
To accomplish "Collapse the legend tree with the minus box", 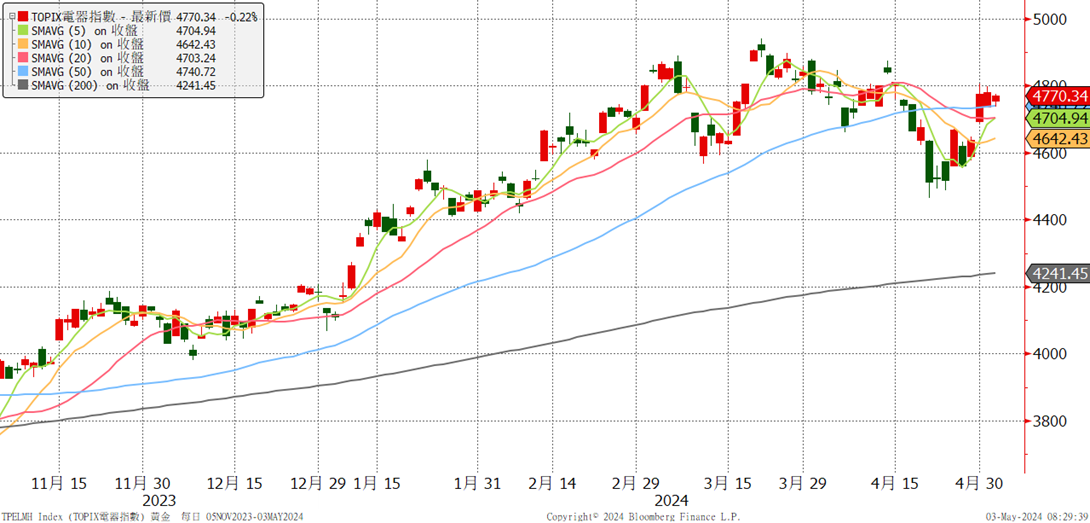I will 10,17.
